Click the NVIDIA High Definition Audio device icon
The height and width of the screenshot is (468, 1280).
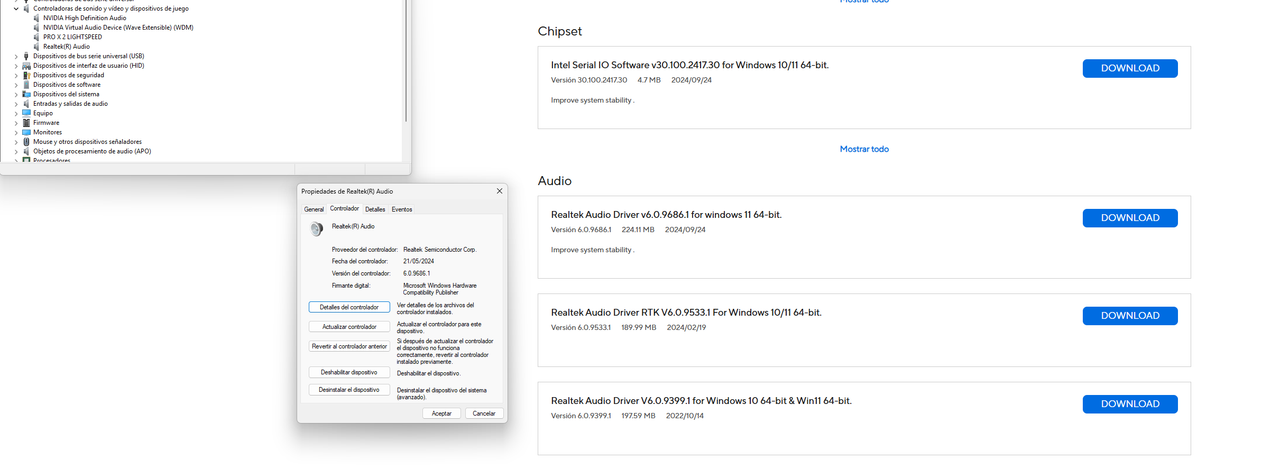click(36, 18)
